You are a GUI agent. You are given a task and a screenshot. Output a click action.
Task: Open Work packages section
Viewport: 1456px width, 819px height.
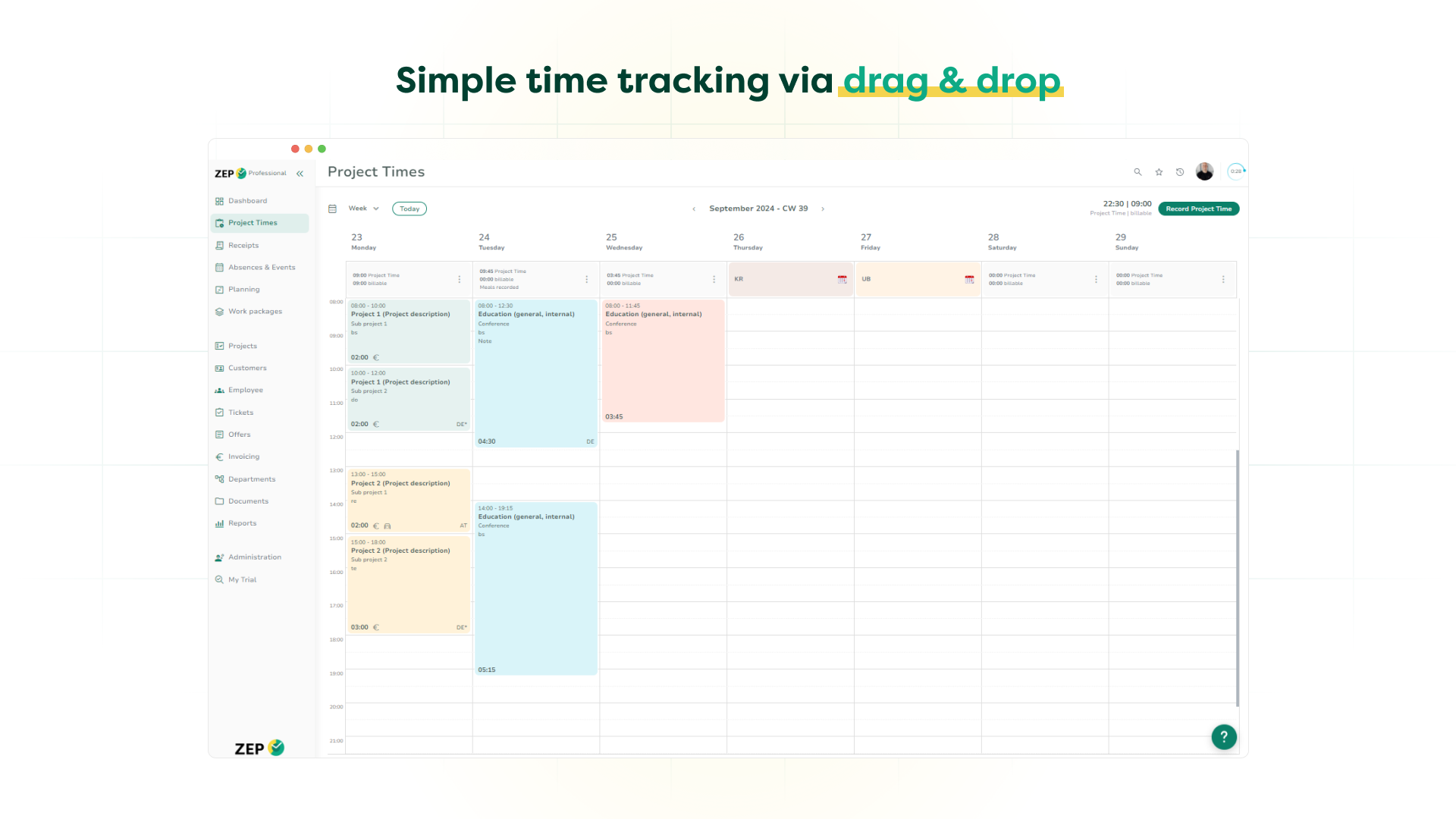(254, 311)
